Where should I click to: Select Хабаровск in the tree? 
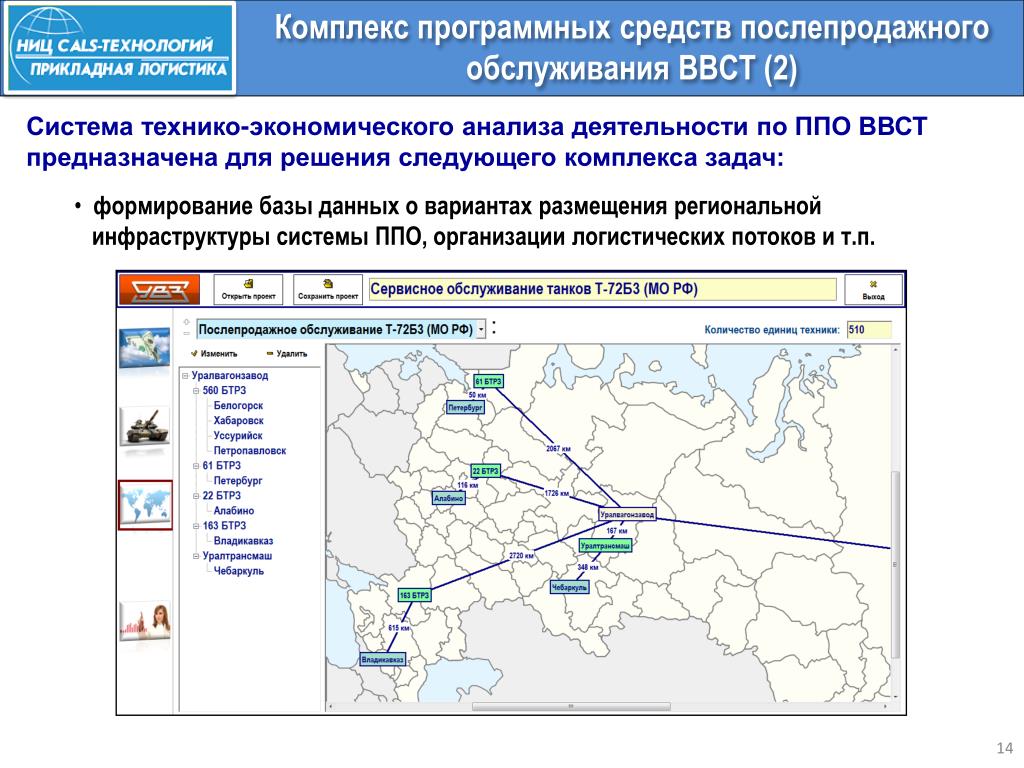[238, 421]
